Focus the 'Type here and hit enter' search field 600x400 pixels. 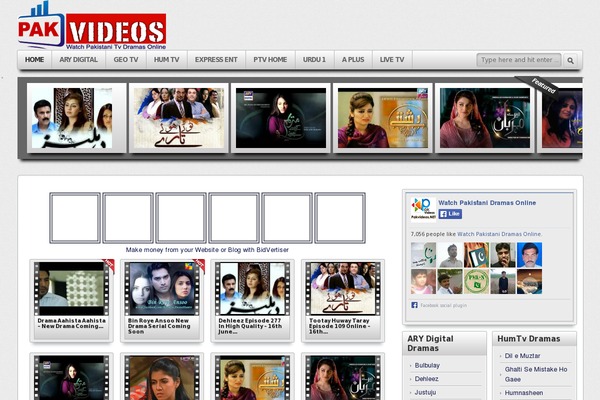point(519,60)
